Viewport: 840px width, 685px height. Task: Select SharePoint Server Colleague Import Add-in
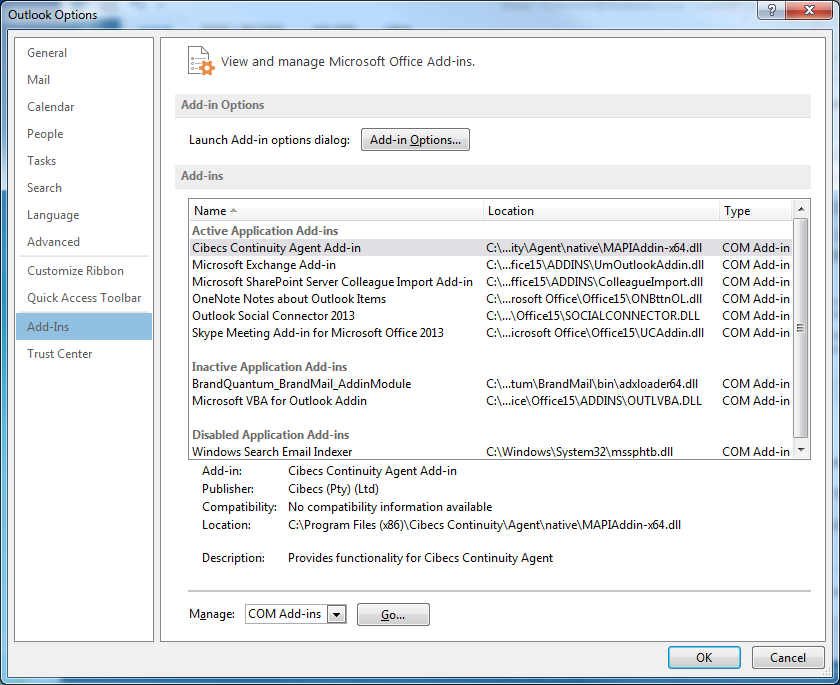click(x=491, y=282)
